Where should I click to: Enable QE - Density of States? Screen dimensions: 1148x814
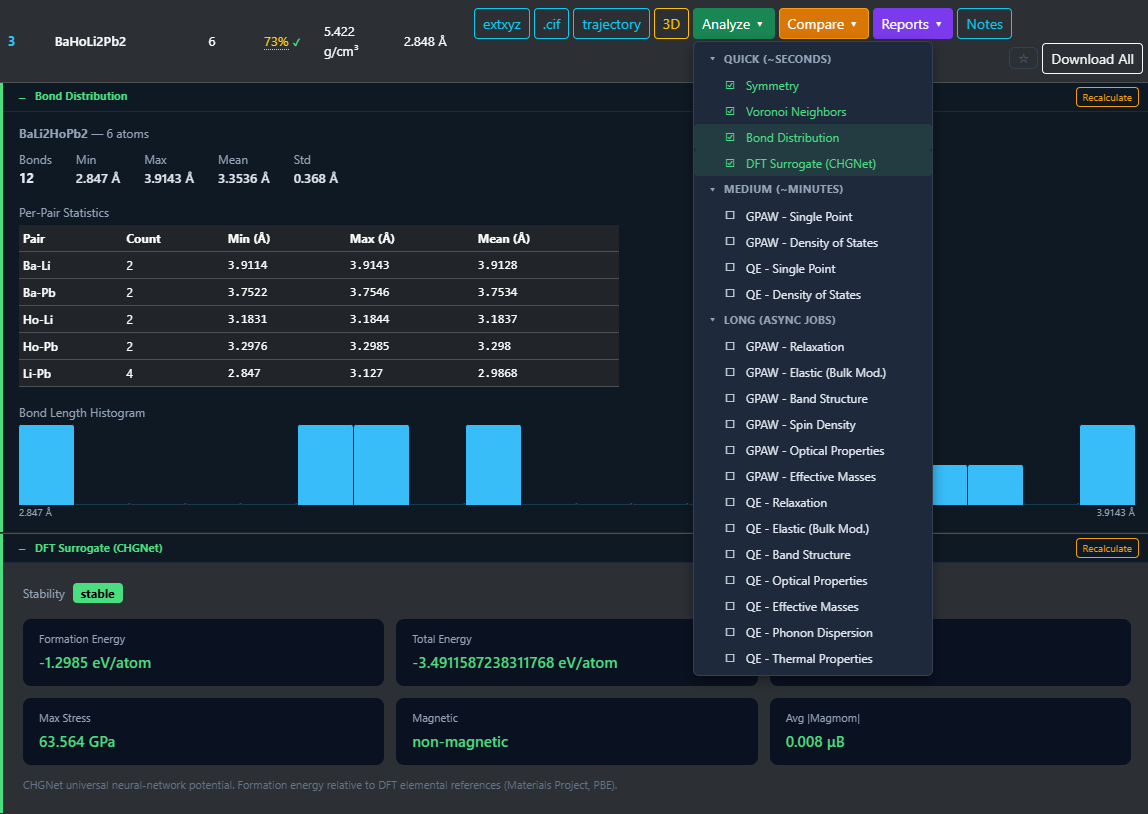[730, 294]
